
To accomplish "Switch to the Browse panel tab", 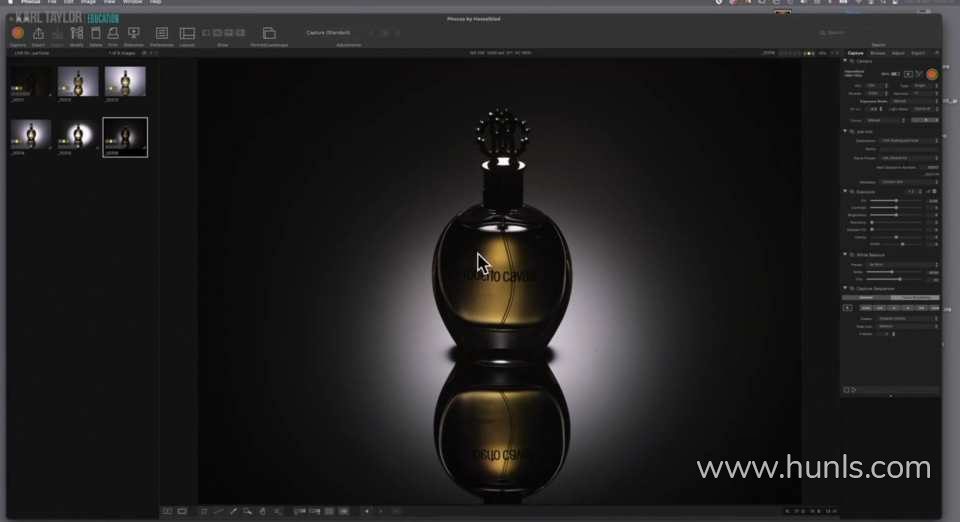I will click(877, 53).
